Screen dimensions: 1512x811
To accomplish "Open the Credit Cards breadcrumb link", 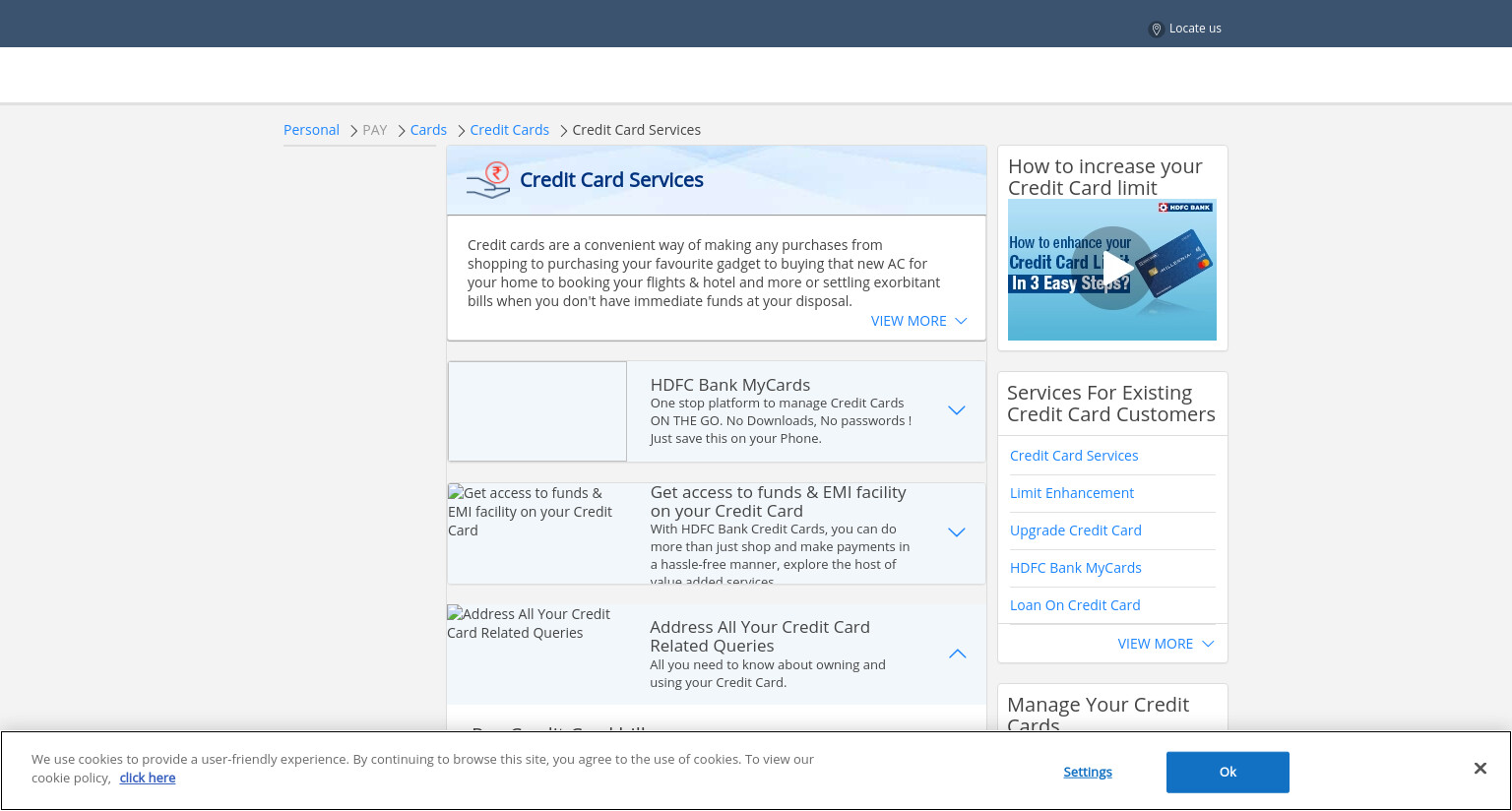I will [509, 130].
